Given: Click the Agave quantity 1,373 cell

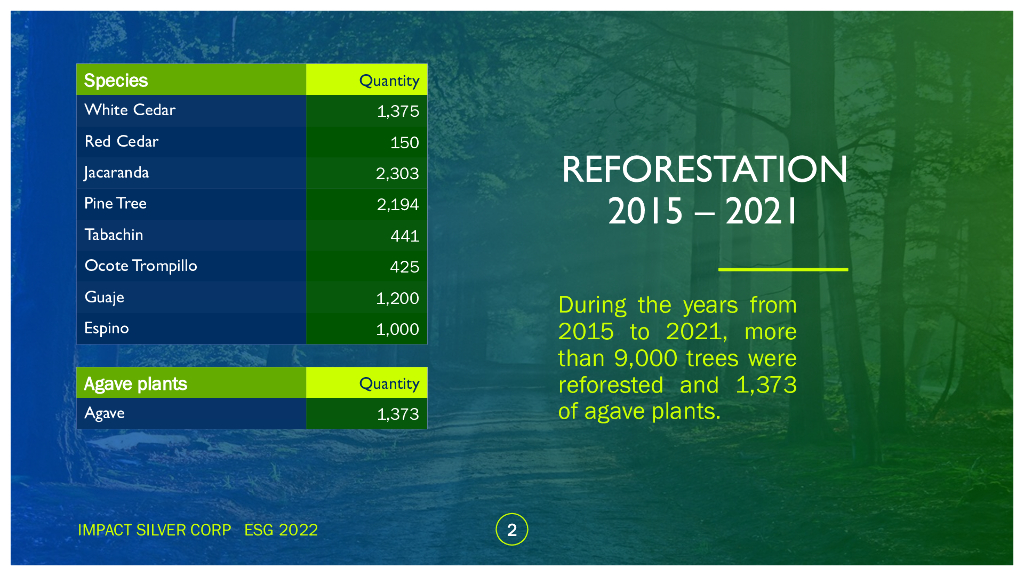Looking at the screenshot, I should coord(366,413).
